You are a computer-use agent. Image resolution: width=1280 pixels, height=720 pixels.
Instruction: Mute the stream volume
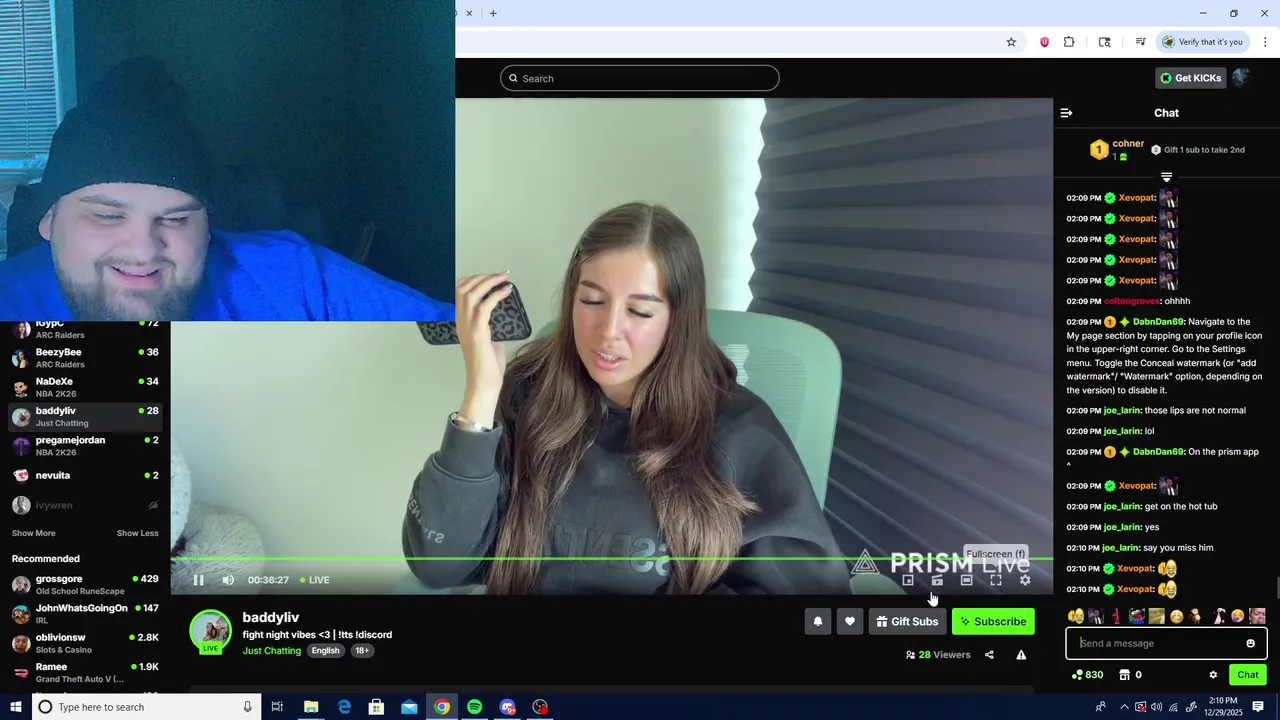pos(228,580)
